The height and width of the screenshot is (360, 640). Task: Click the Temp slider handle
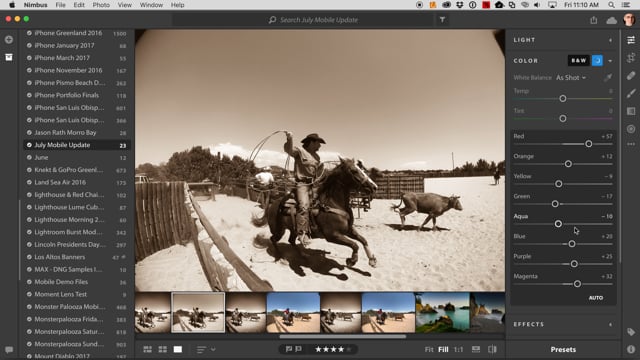pos(562,99)
